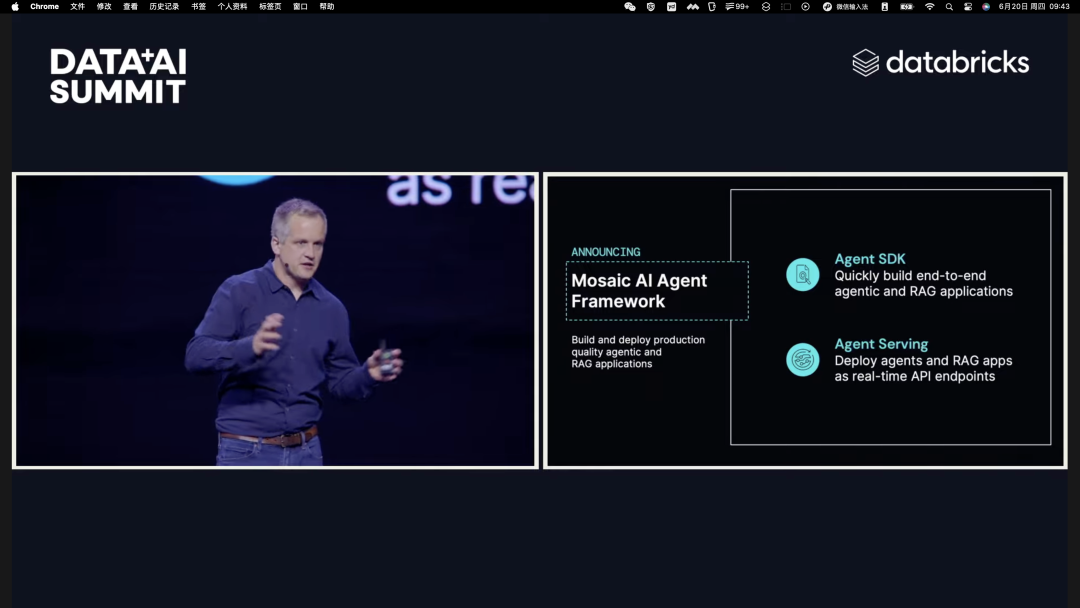Click the phone-shaped icon in menu bar

point(884,6)
